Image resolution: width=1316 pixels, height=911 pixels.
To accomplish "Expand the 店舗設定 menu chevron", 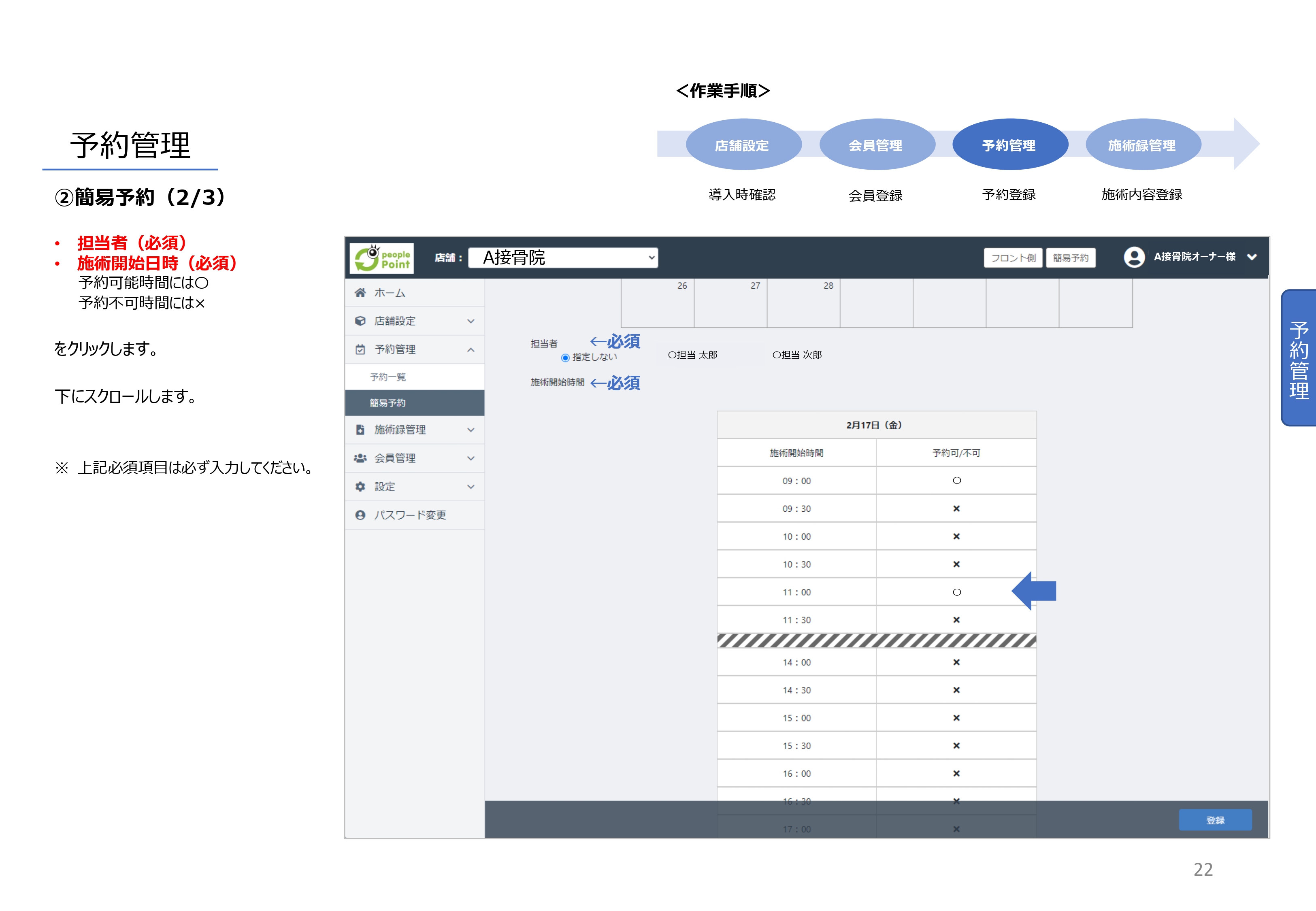I will (471, 321).
